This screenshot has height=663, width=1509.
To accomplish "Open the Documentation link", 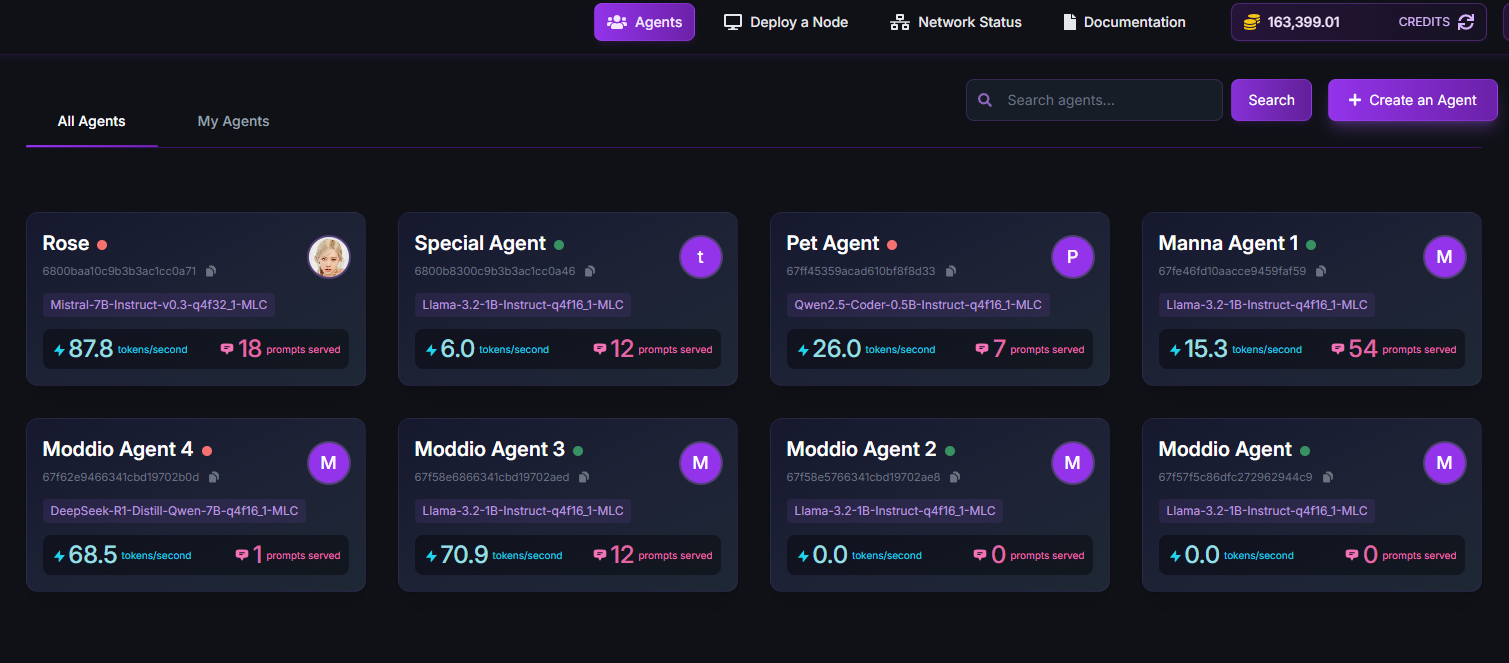I will coord(1124,22).
